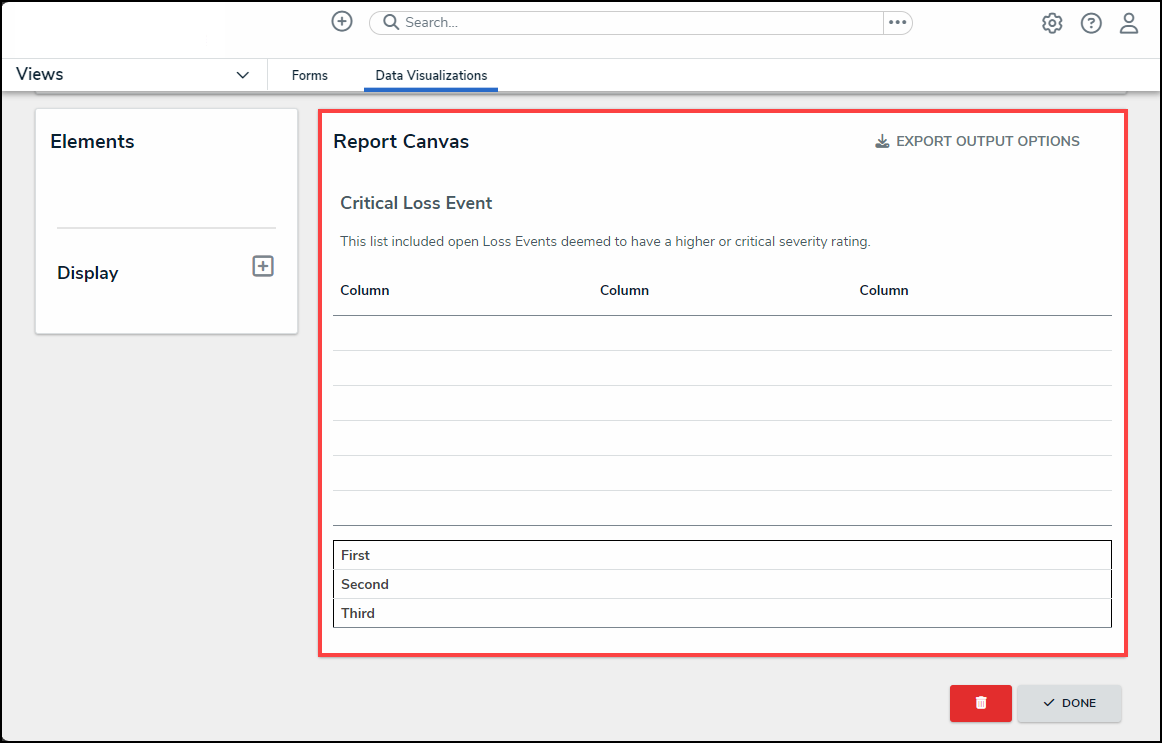
Task: Switch to the Forms tab
Action: coord(310,76)
